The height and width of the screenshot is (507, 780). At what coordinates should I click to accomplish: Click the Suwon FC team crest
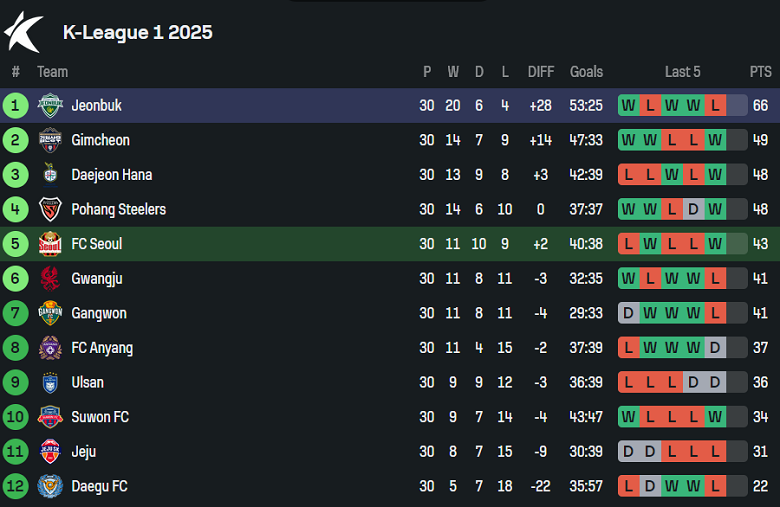pyautogui.click(x=50, y=417)
